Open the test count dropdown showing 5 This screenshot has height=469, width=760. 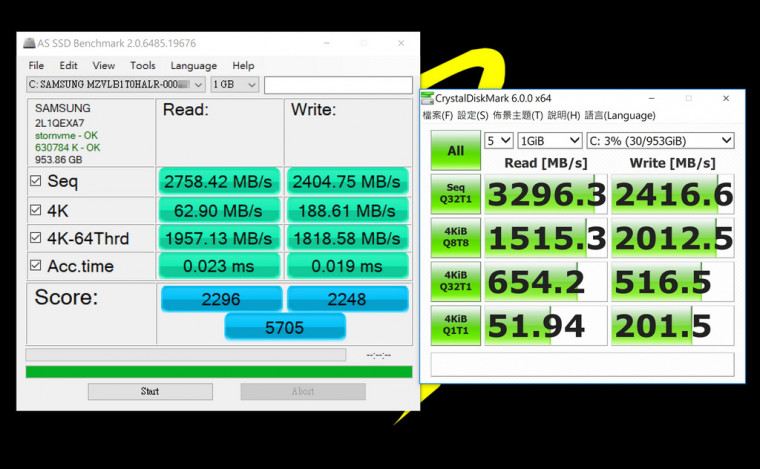tap(499, 141)
